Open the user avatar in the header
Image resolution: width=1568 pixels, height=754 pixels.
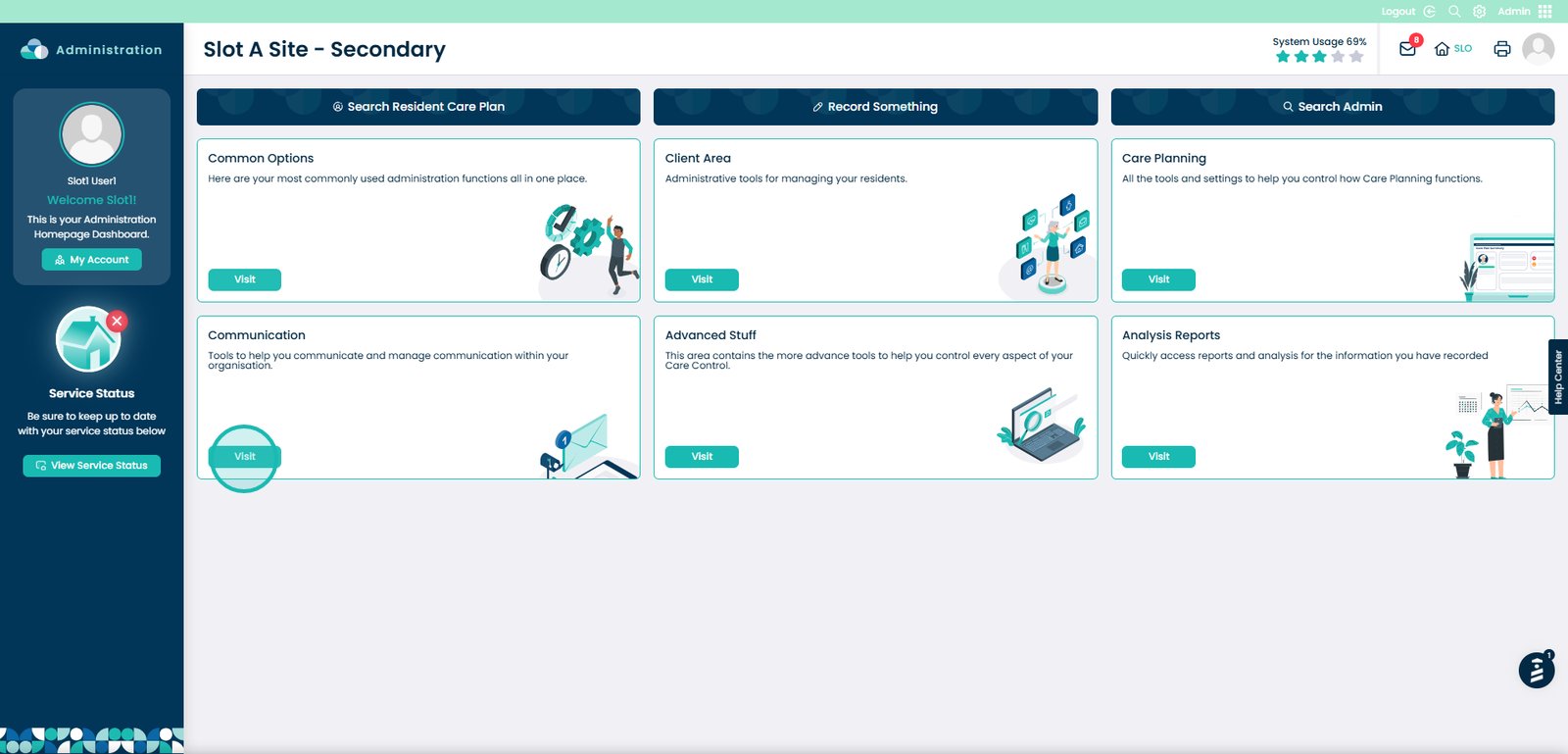click(1539, 48)
